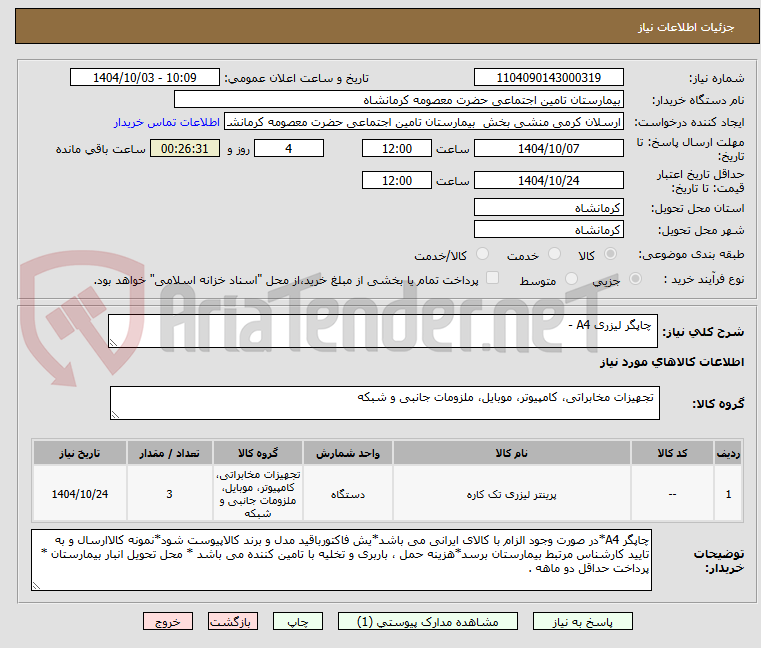761x648 pixels.
Task: Click the price validity date 1404/10/24 field
Action: [548, 181]
